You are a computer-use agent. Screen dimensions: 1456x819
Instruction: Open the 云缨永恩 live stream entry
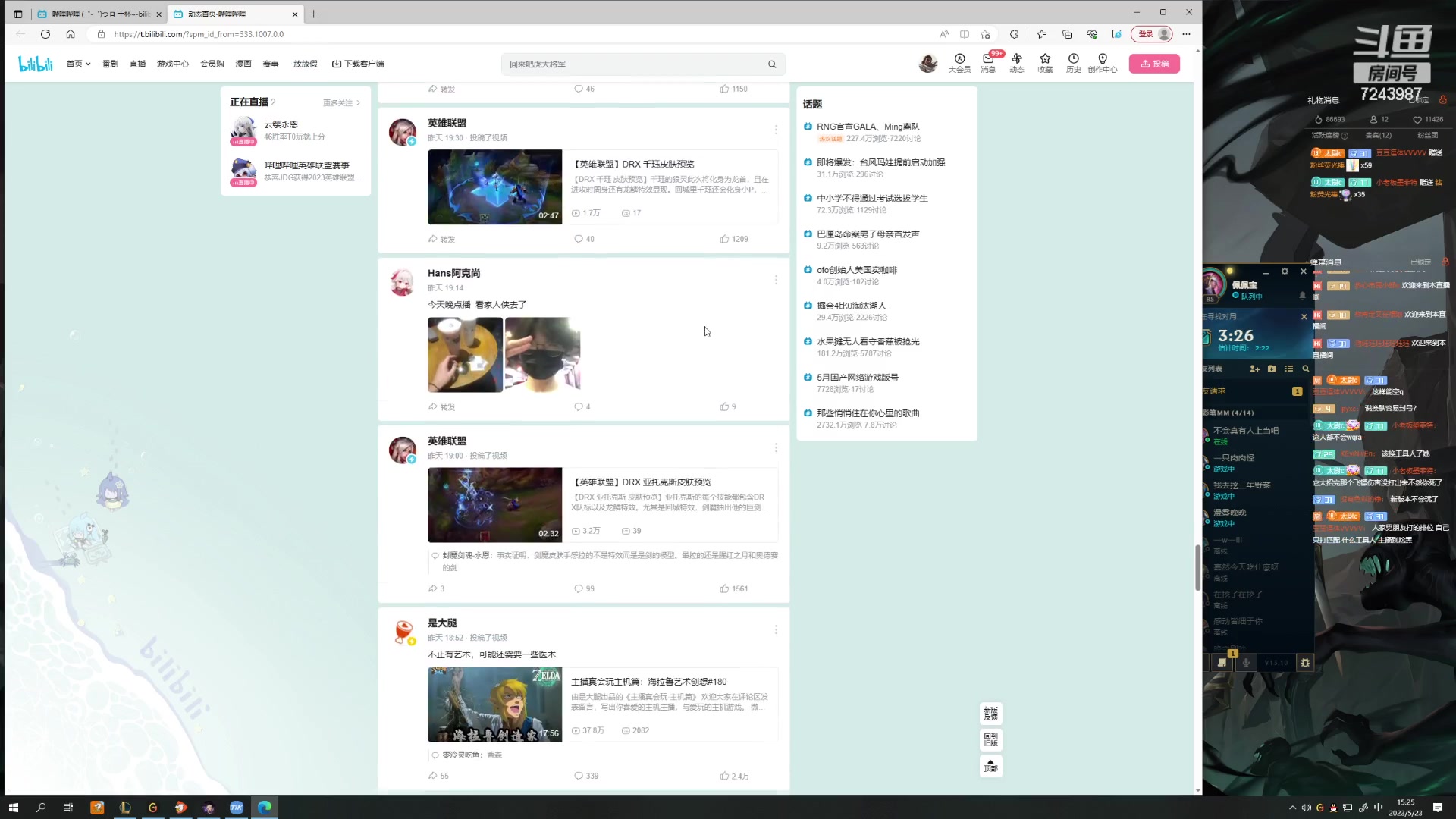point(296,130)
